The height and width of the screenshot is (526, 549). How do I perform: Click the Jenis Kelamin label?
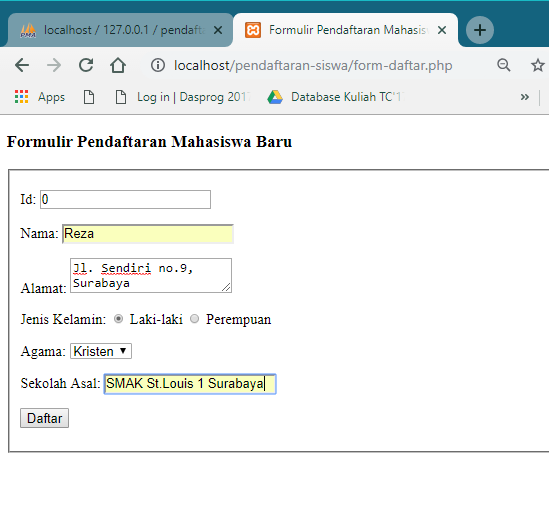(x=63, y=319)
